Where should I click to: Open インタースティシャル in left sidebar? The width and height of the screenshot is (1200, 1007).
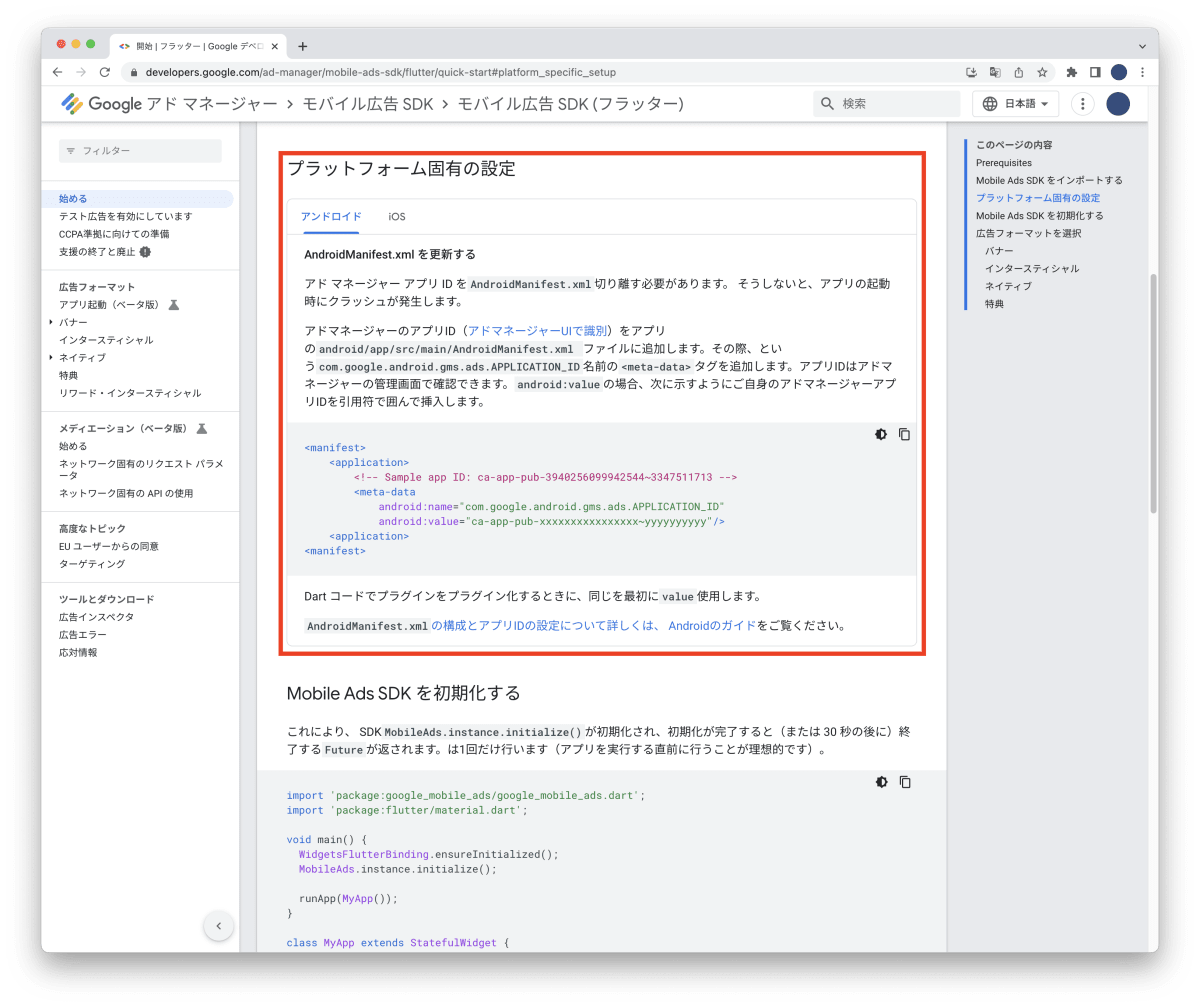coord(106,340)
